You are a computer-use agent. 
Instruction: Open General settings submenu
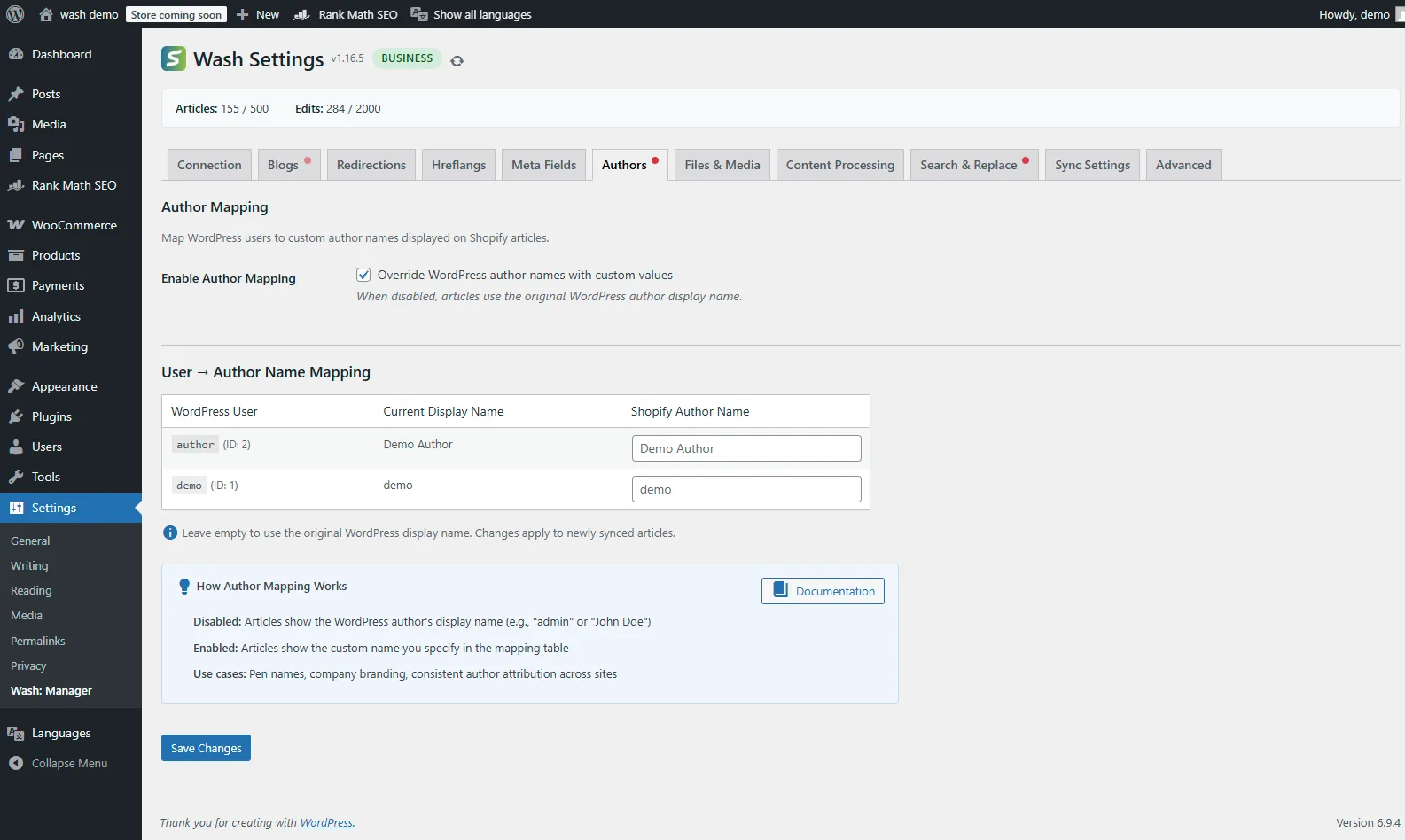(x=30, y=541)
